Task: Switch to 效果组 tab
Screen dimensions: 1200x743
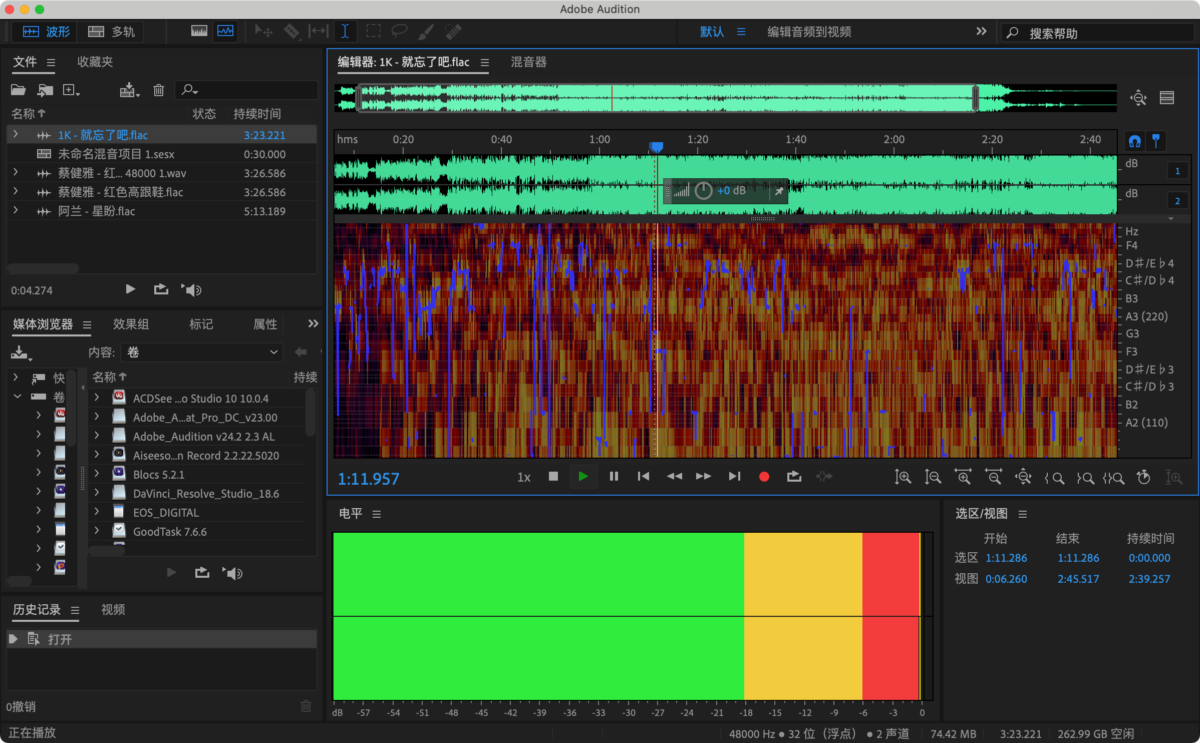Action: pyautogui.click(x=131, y=324)
